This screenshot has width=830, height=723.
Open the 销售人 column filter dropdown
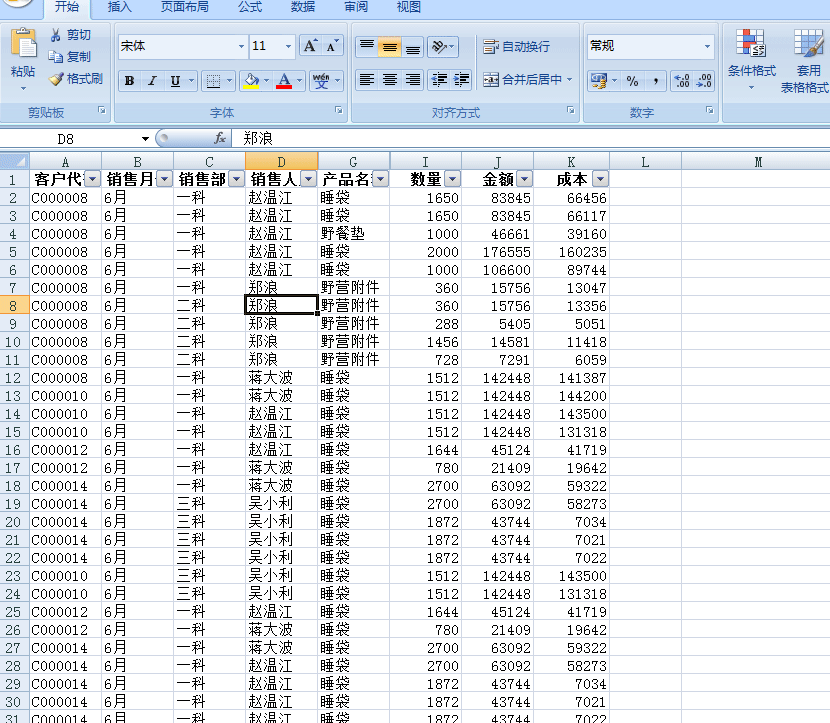coord(308,178)
